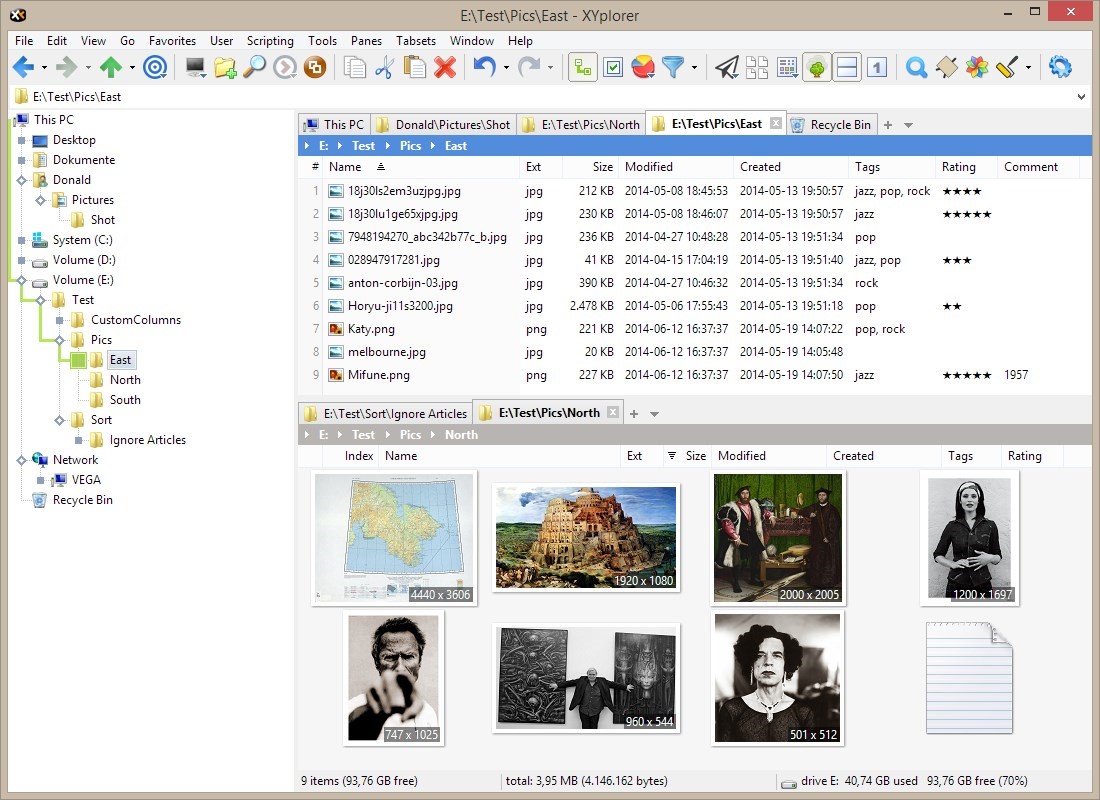Collapse the Network tree node
1100x800 pixels.
click(x=21, y=460)
